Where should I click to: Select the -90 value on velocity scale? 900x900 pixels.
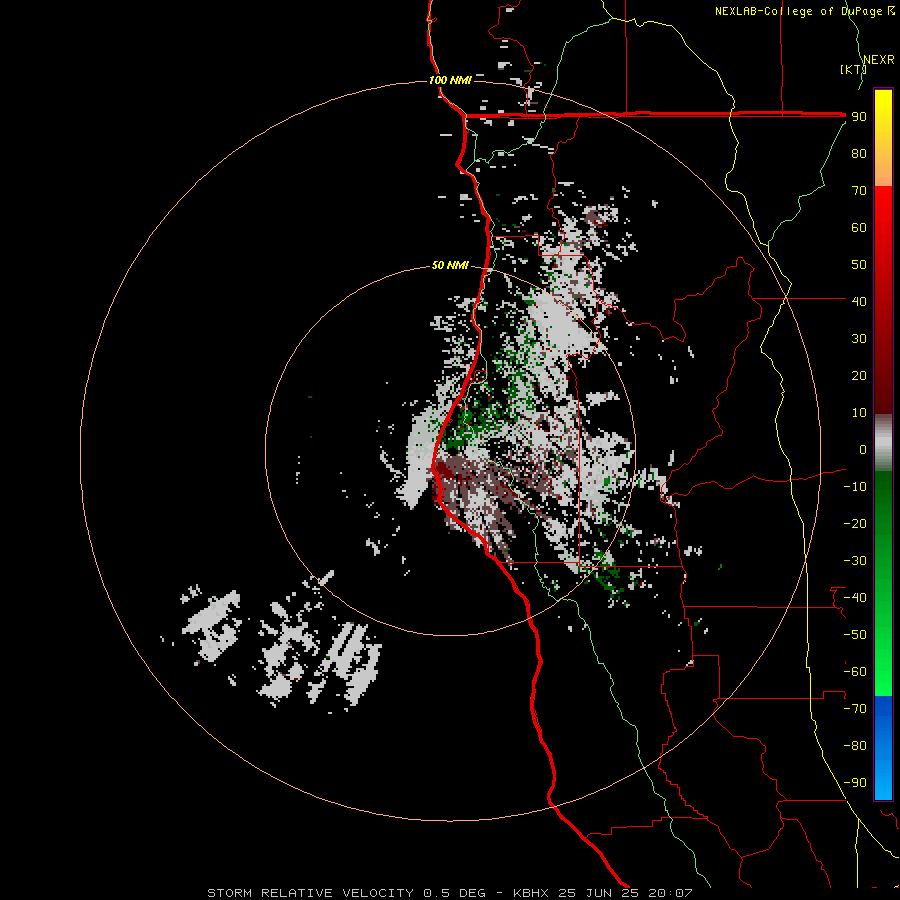point(855,783)
